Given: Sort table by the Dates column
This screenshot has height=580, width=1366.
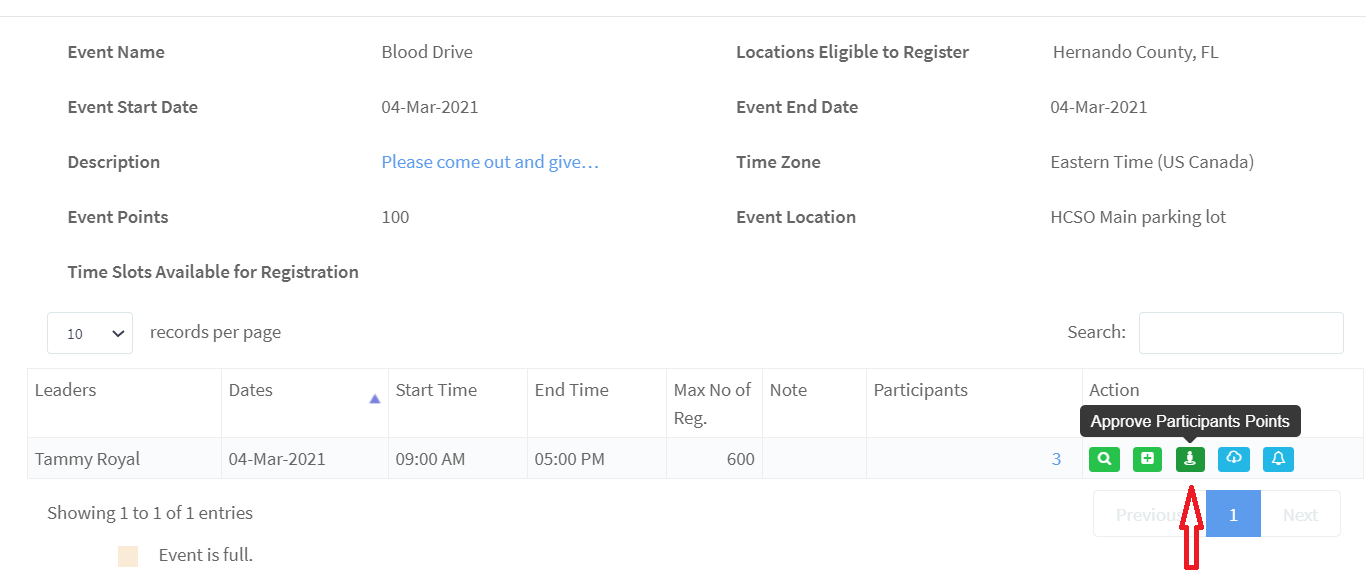Looking at the screenshot, I should tap(304, 403).
